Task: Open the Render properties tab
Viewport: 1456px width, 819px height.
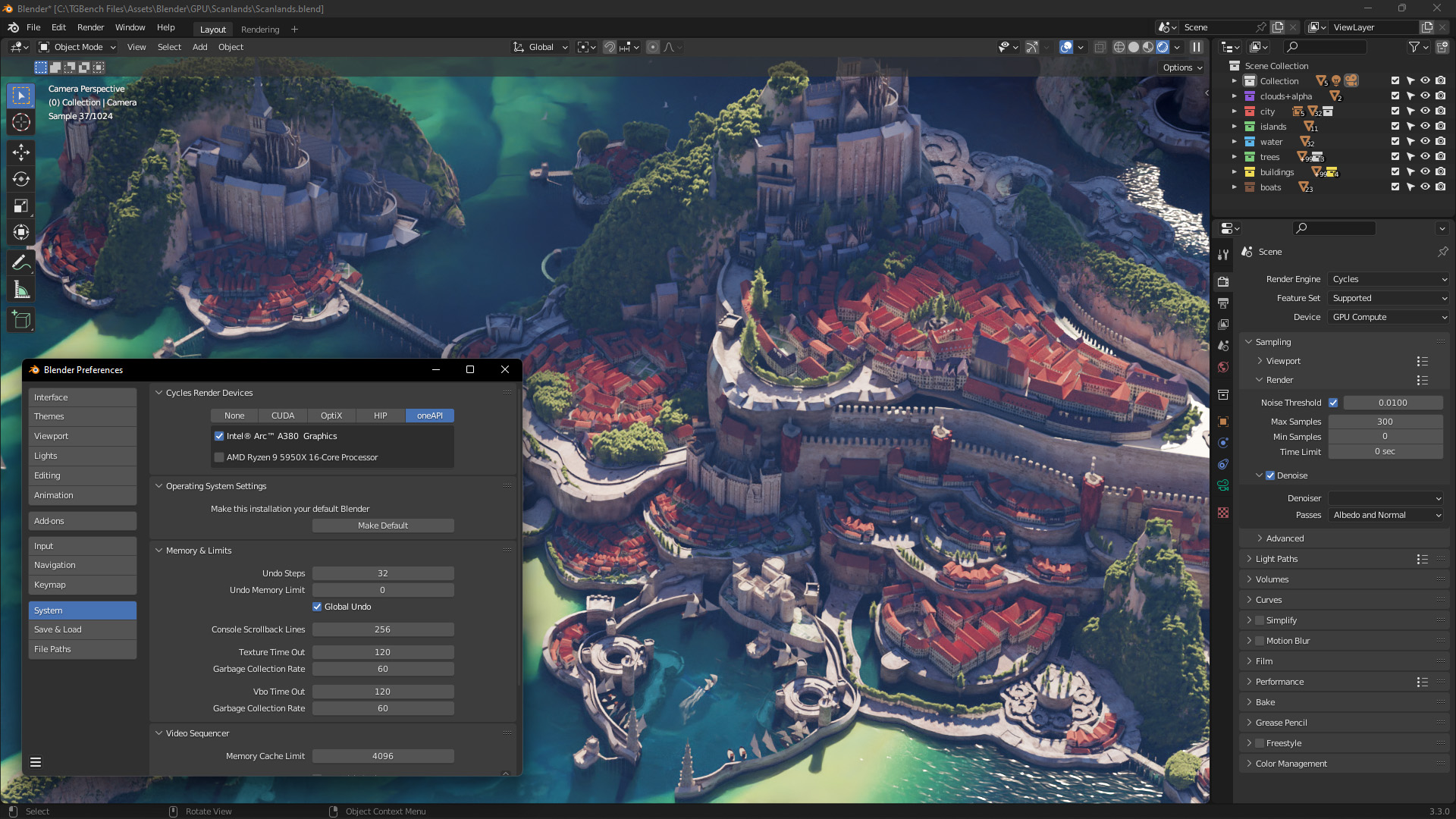Action: point(1222,281)
